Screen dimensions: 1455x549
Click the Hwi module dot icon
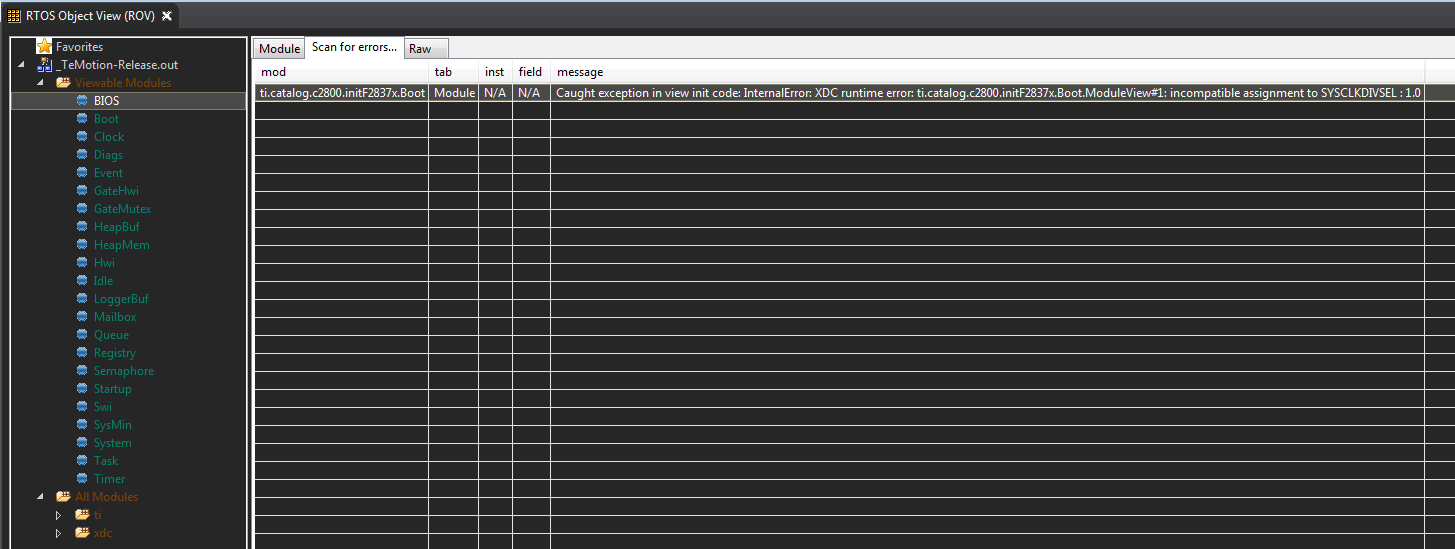tap(82, 263)
